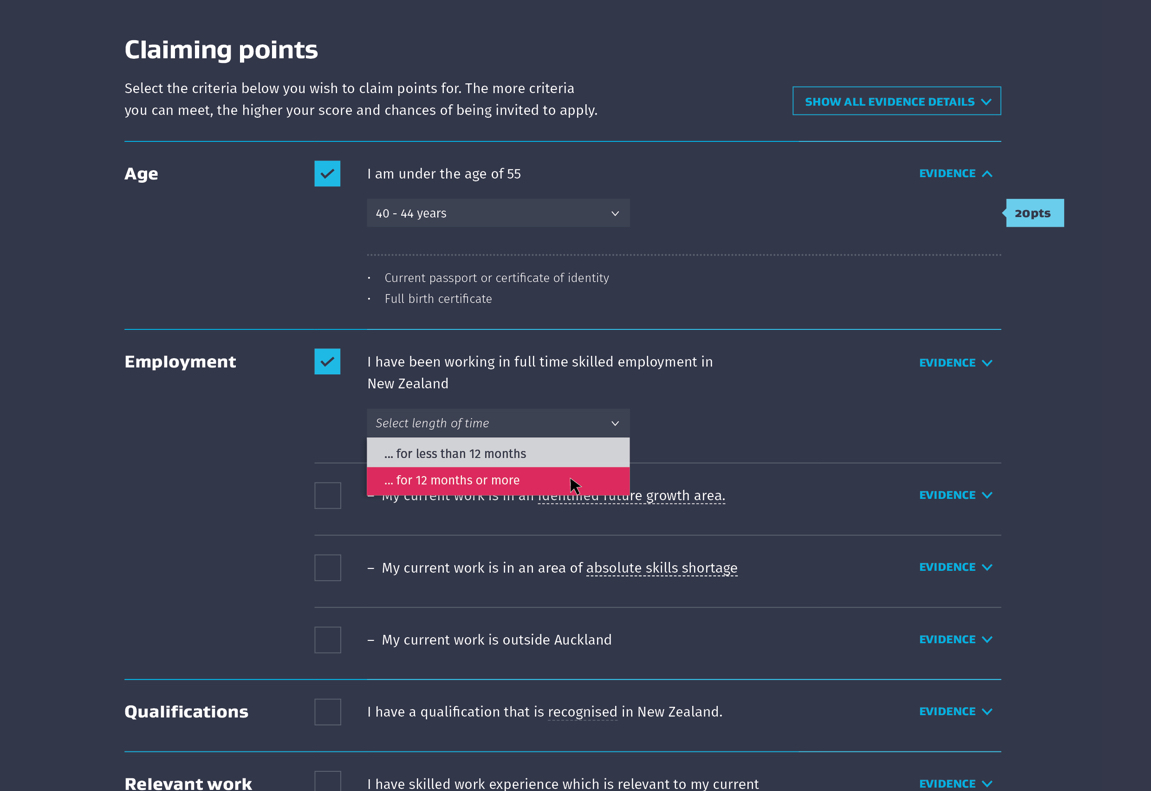This screenshot has width=1151, height=791.
Task: Check the future growth area checkbox
Action: click(327, 495)
